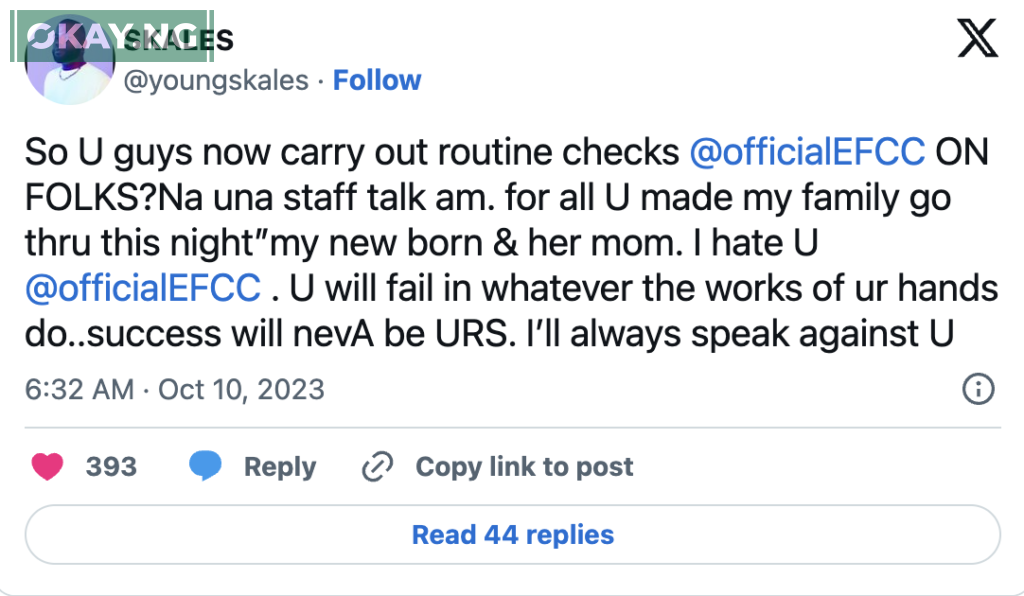Click the 393 likes count
Screen dimensions: 1024x596
111,467
